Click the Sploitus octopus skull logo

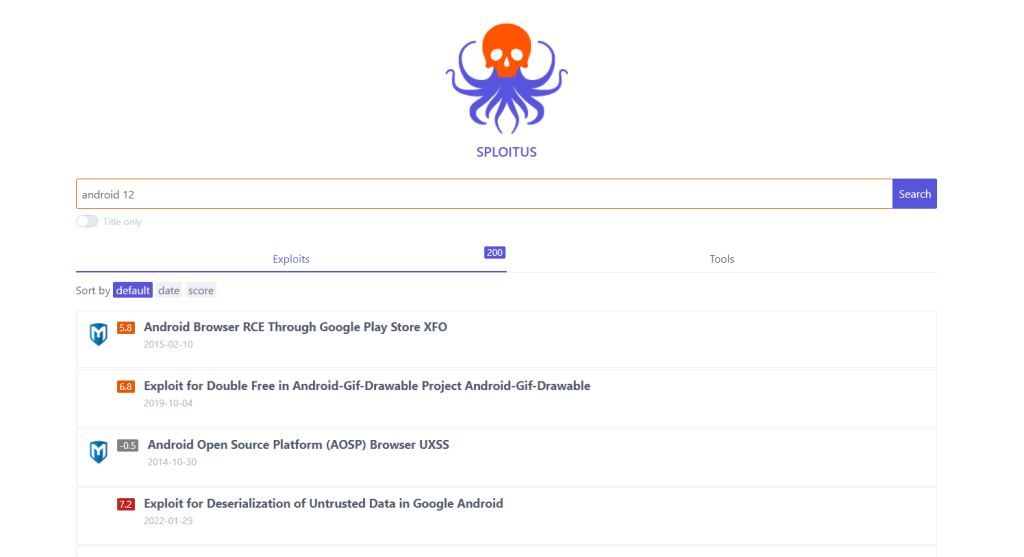click(506, 78)
